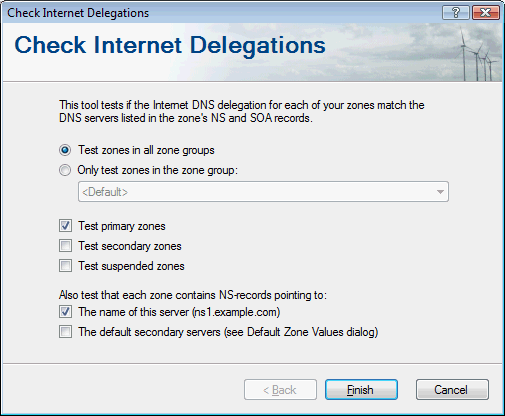Click the window title bar text
The width and height of the screenshot is (505, 416).
[x=78, y=13]
